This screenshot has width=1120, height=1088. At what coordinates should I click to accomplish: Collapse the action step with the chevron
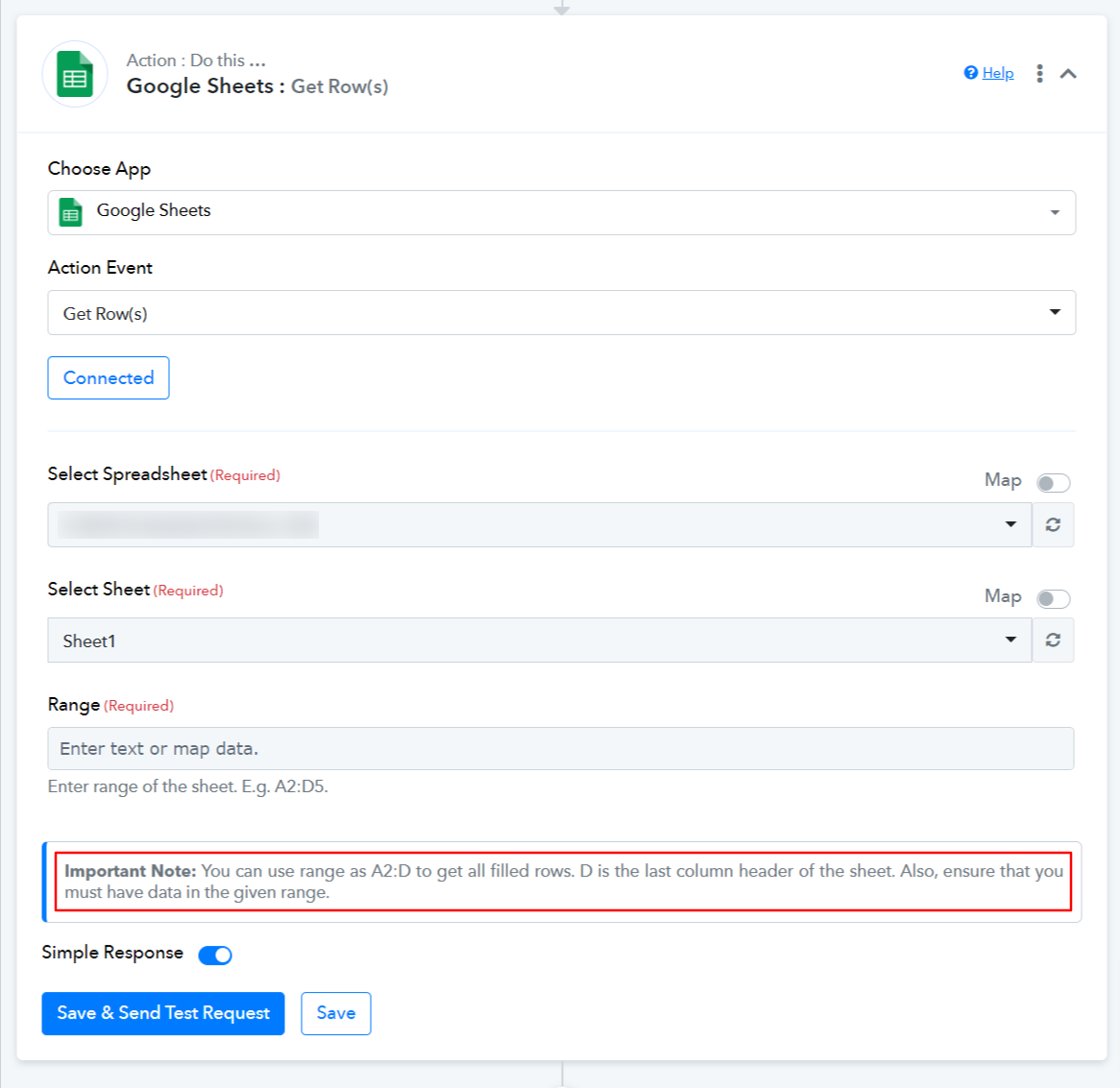coord(1068,74)
